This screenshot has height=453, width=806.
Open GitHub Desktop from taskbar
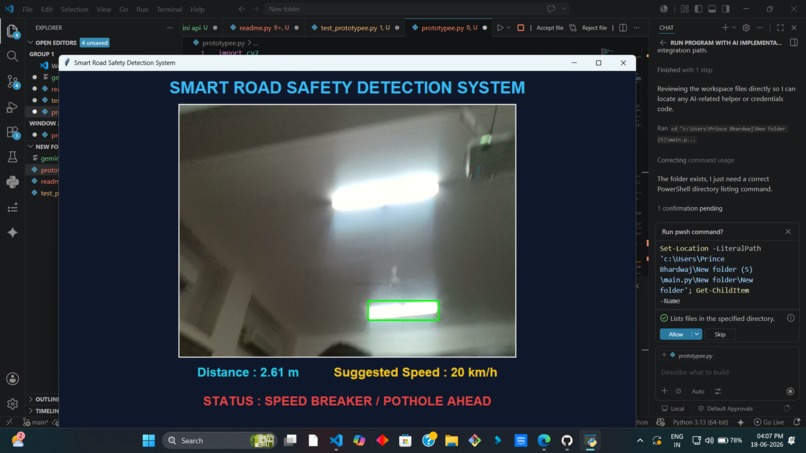pos(567,441)
